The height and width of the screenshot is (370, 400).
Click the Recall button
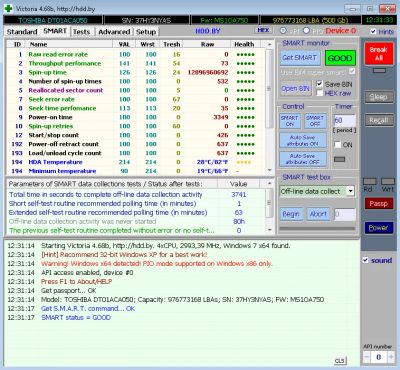tap(379, 120)
